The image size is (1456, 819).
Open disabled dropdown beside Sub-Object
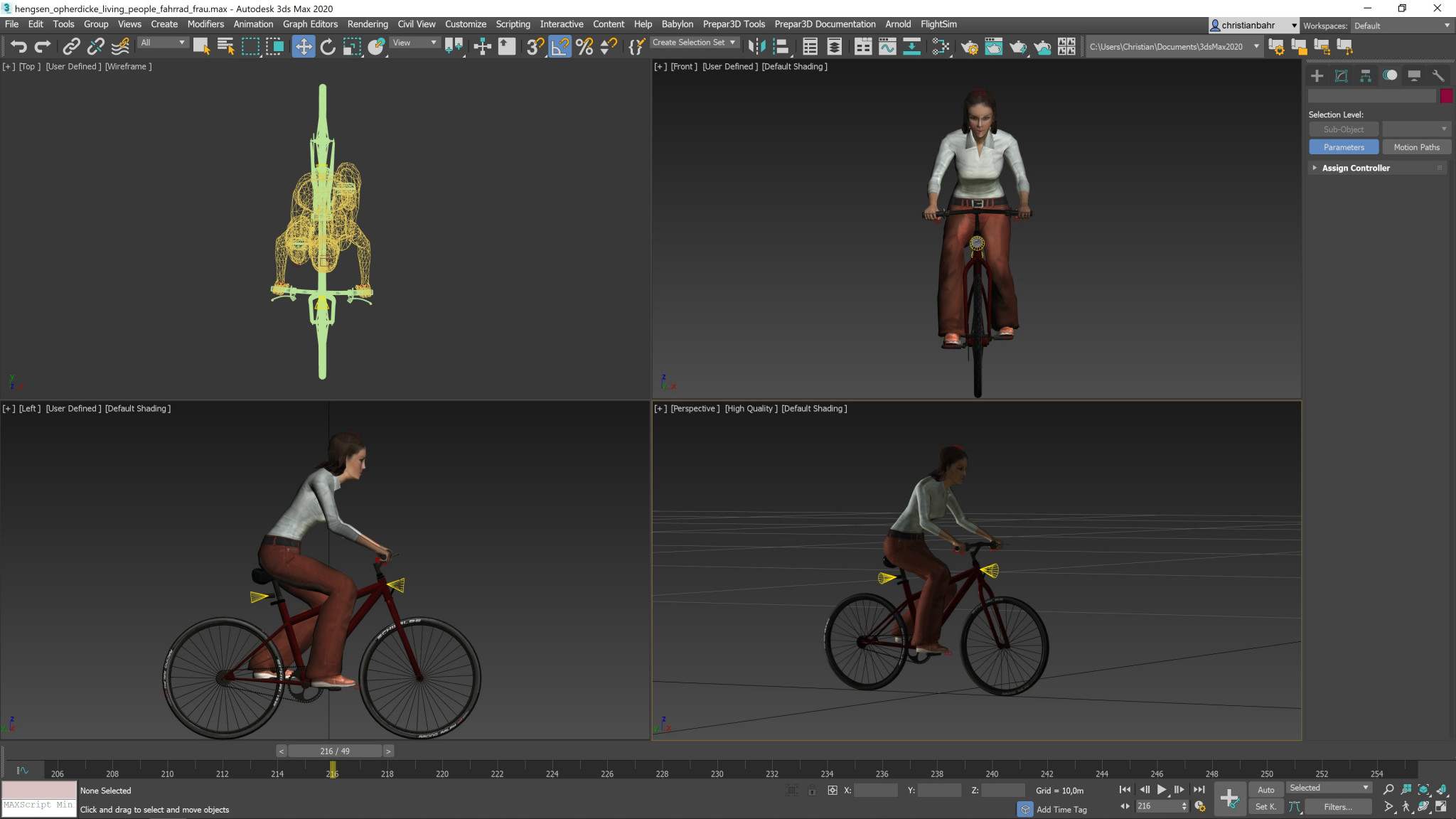[1415, 129]
